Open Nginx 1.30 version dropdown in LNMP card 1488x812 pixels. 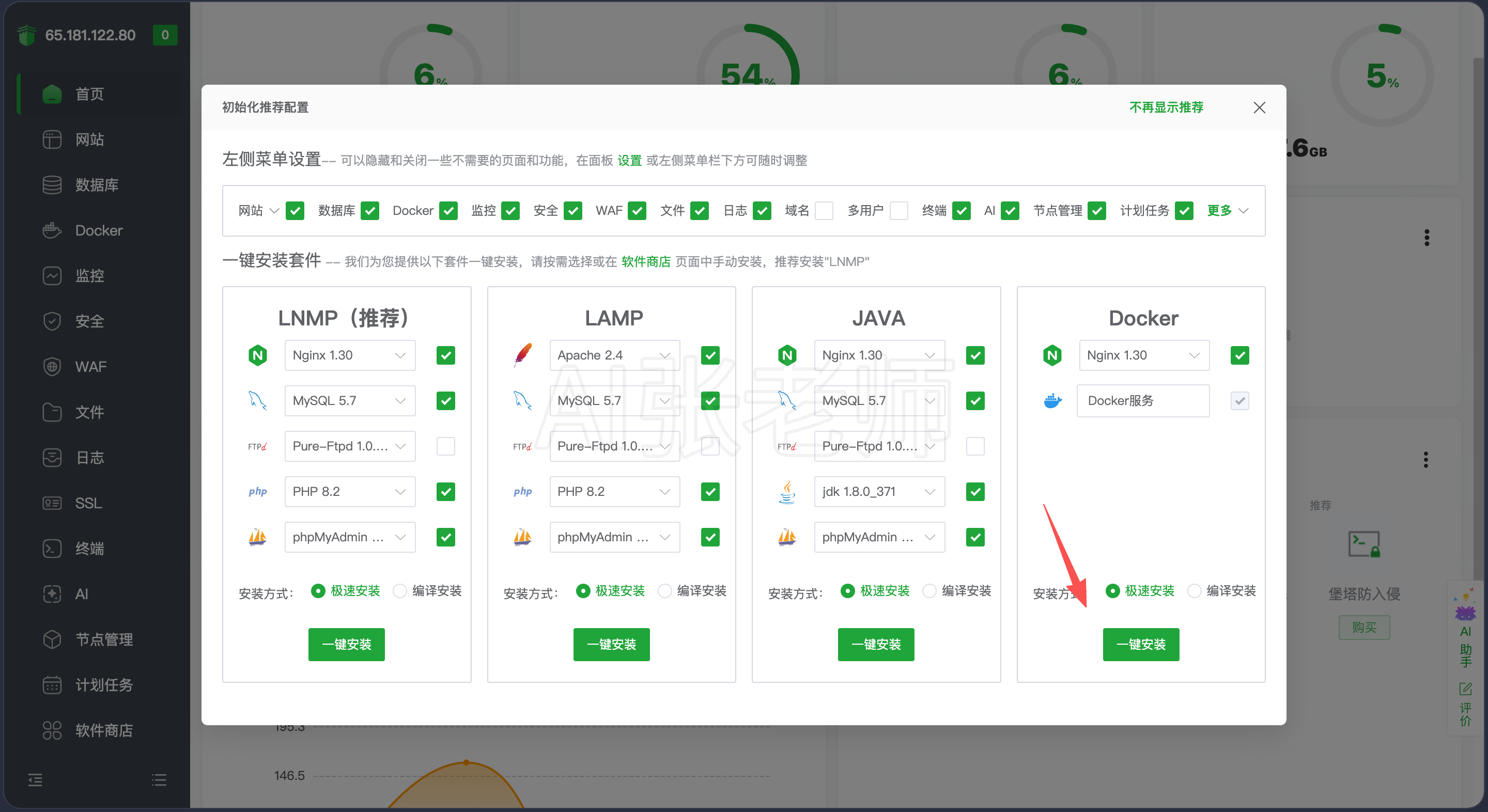pyautogui.click(x=349, y=355)
